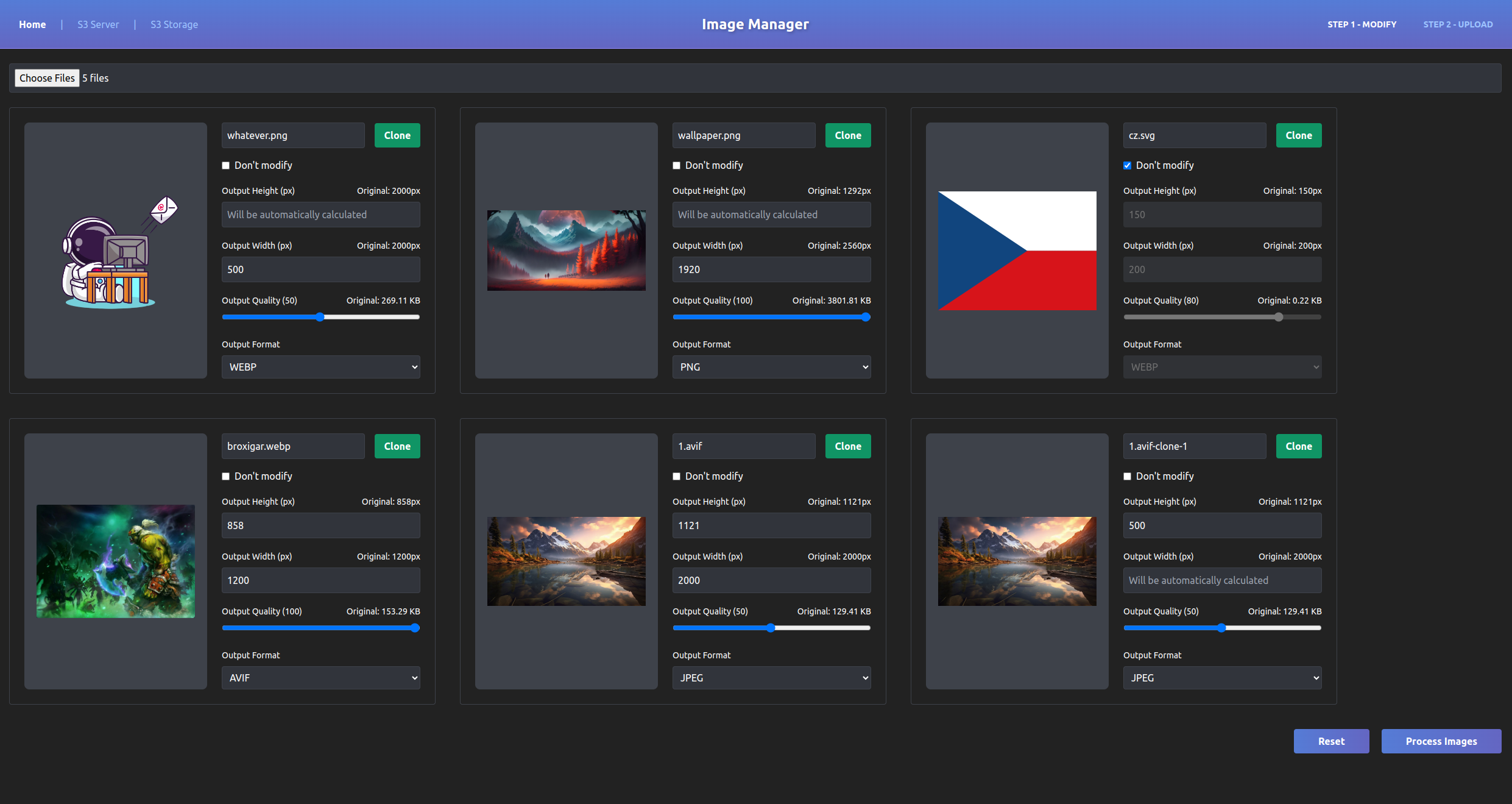Screen dimensions: 1512x804
Task: Click the 1.avif lake landscape thumbnail
Action: [566, 561]
